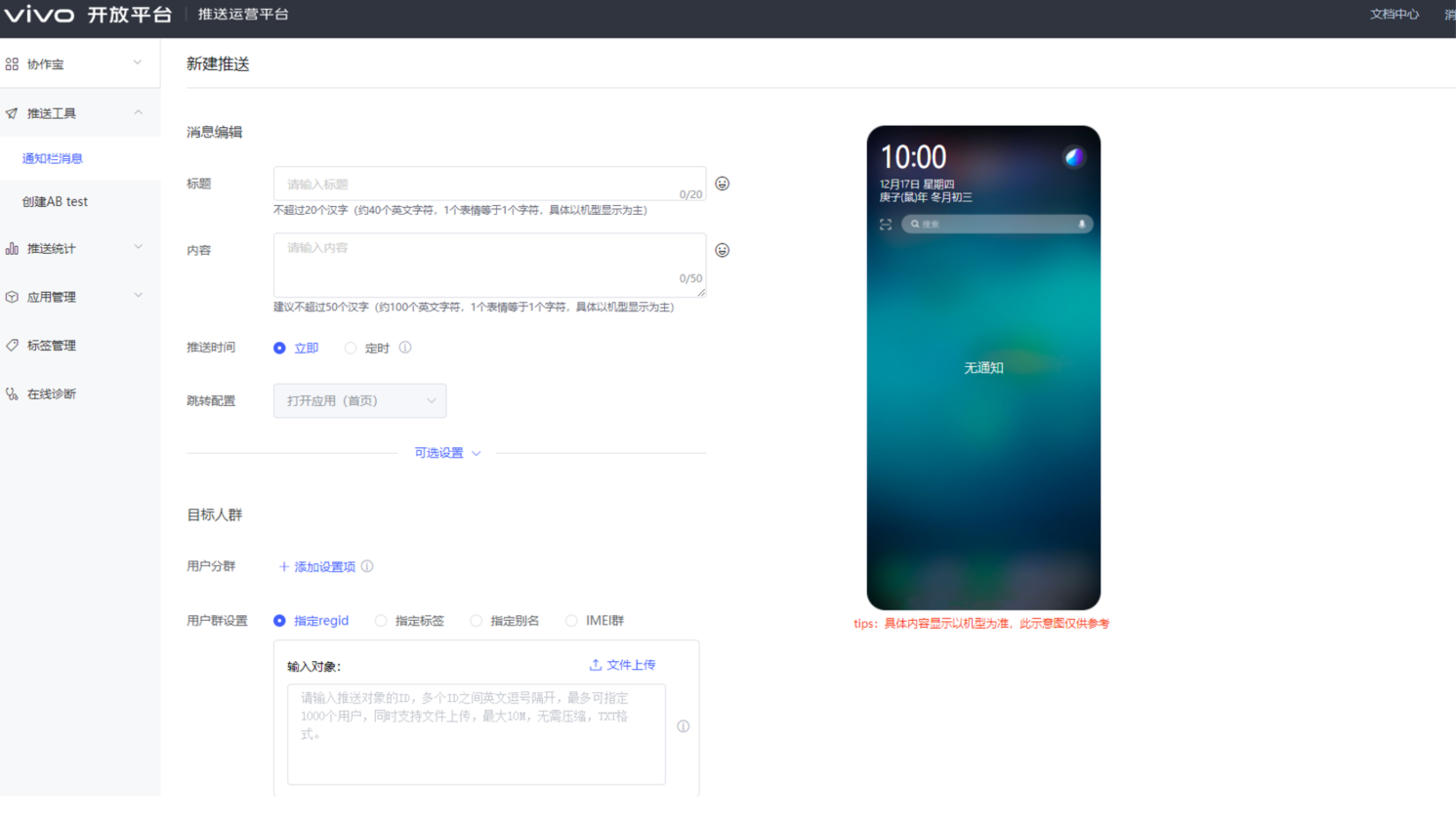Click the info icon beside the regid input box
The height and width of the screenshot is (825, 1456).
point(684,726)
